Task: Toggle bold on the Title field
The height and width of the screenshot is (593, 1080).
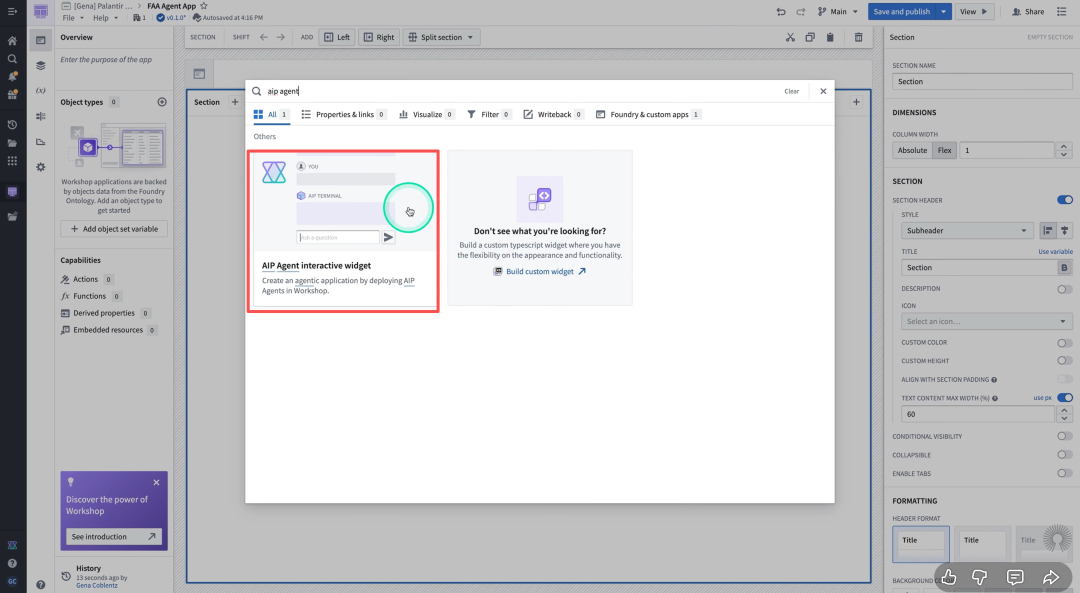Action: point(1064,267)
